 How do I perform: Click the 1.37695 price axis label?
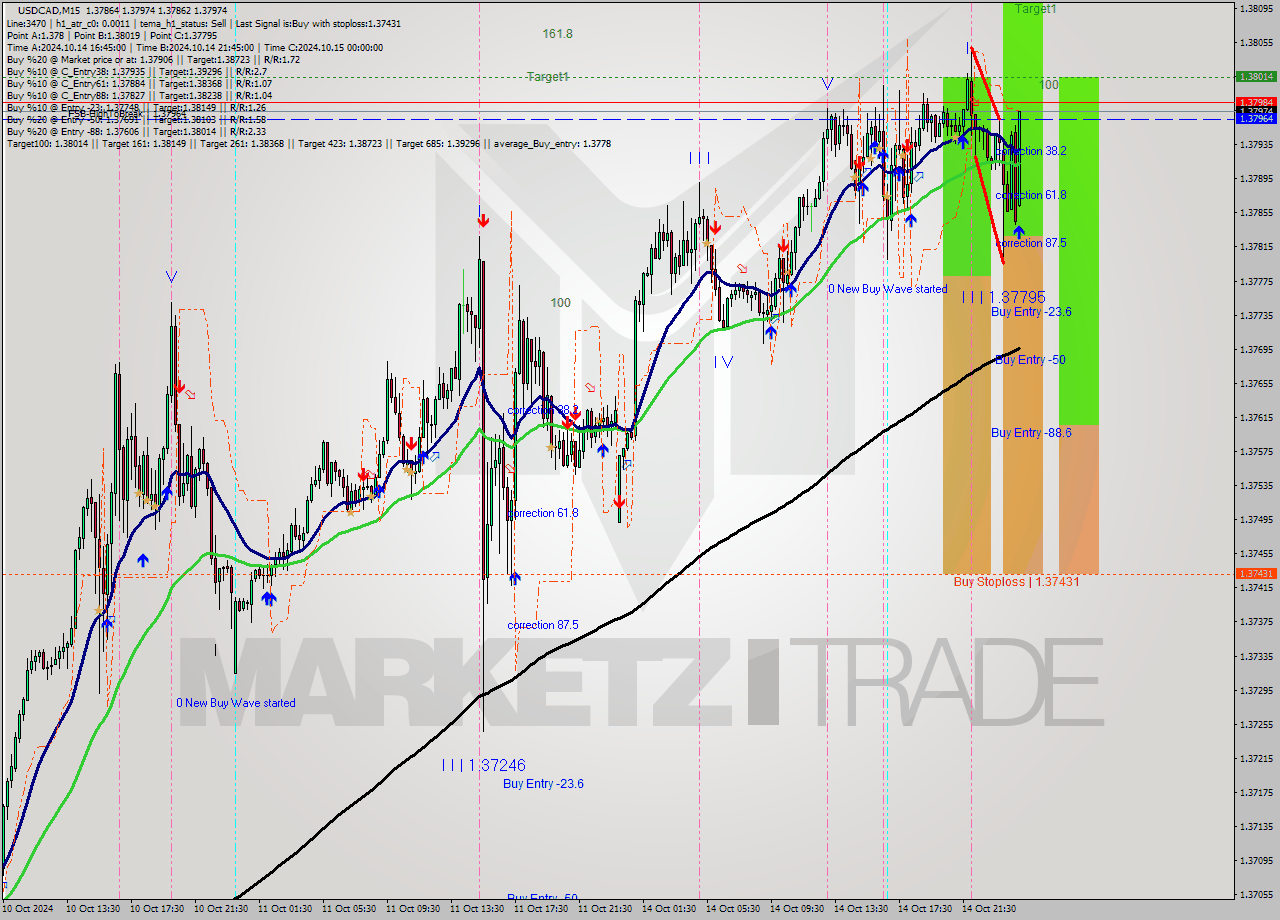[1256, 349]
